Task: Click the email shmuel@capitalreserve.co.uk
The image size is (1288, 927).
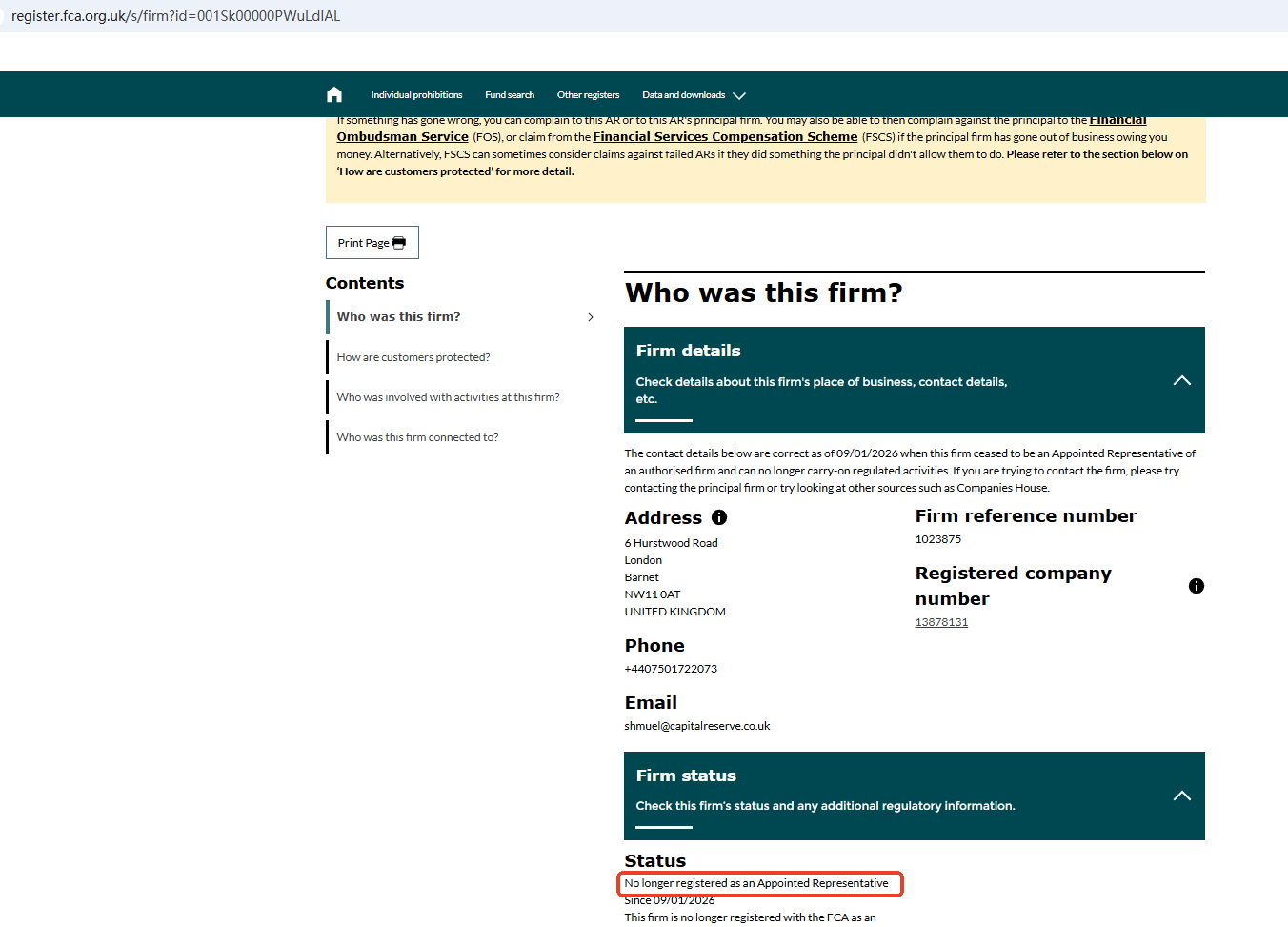Action: [697, 726]
